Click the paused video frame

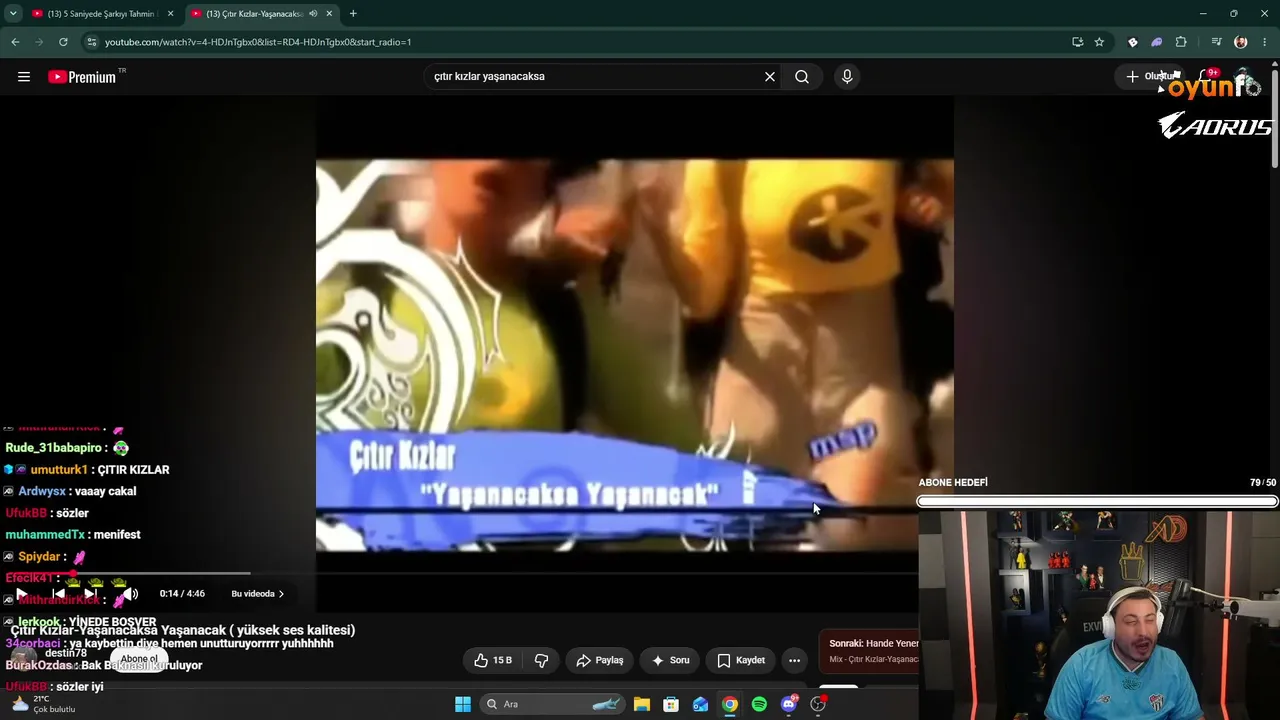635,355
